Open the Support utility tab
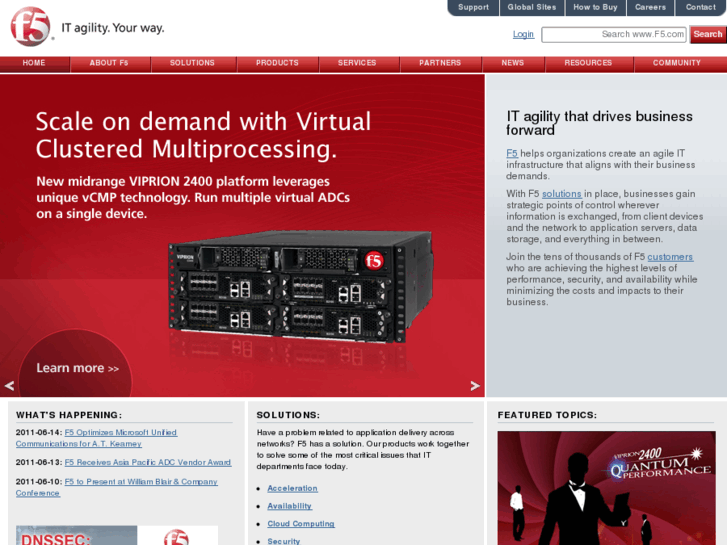Screen dimensions: 727x545 473,7
